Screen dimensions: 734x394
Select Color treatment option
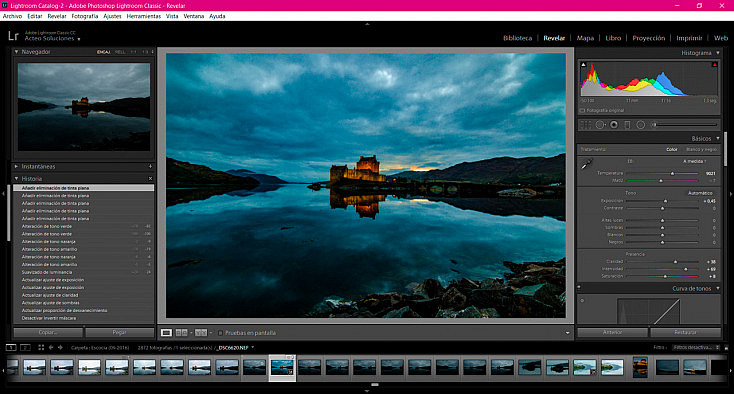click(672, 149)
